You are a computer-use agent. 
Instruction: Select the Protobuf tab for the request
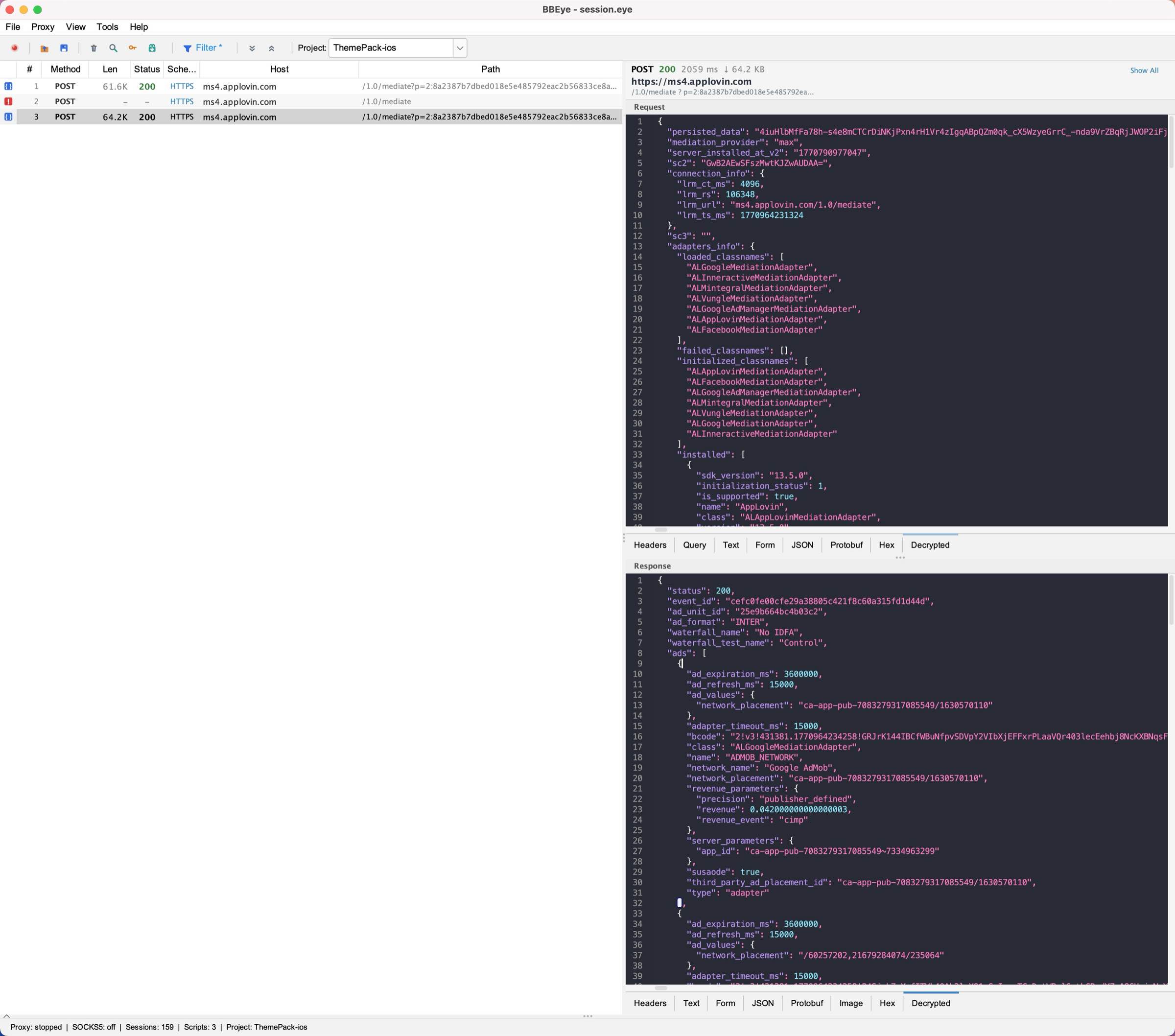(x=846, y=545)
